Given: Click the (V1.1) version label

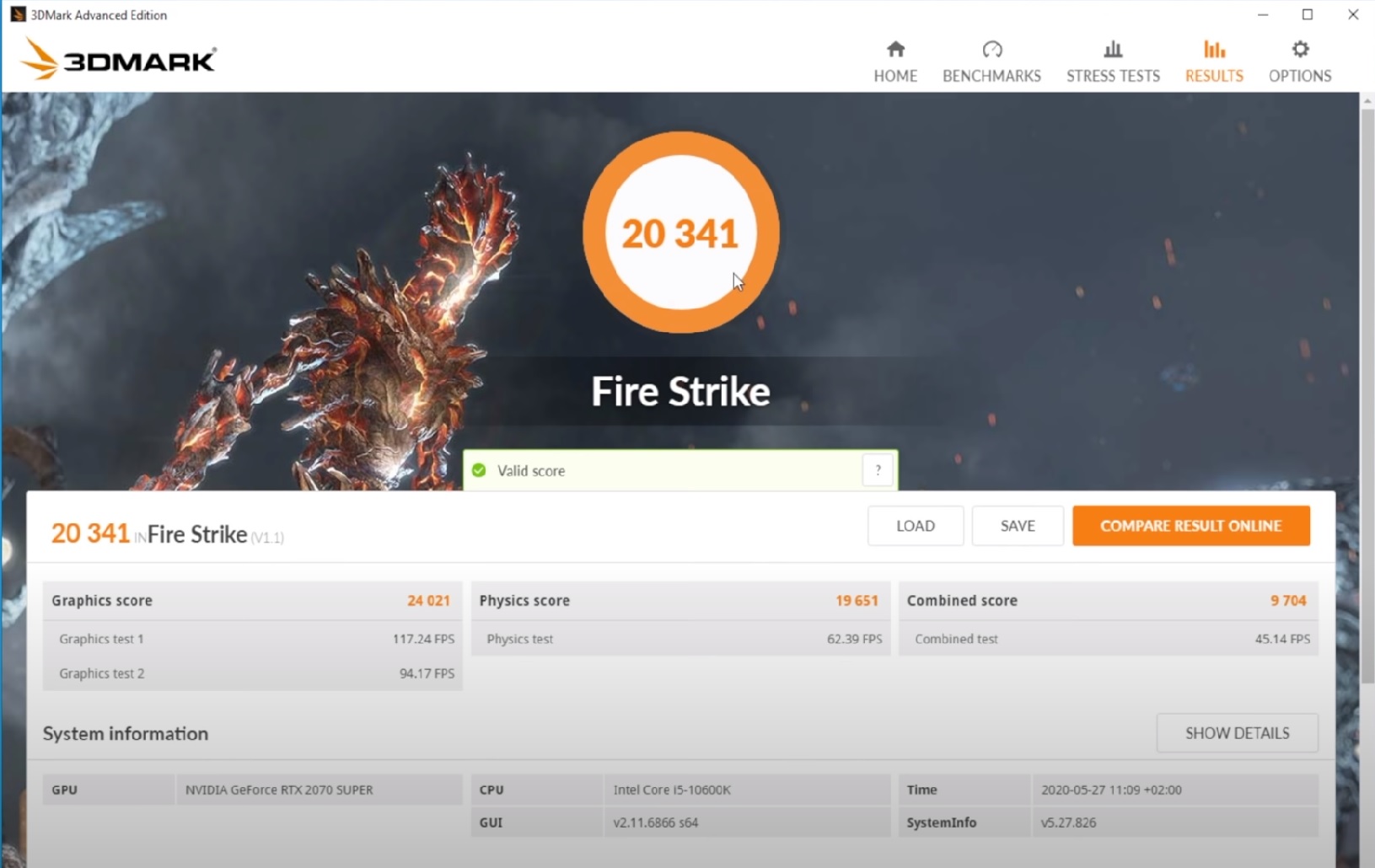Looking at the screenshot, I should click(x=267, y=538).
